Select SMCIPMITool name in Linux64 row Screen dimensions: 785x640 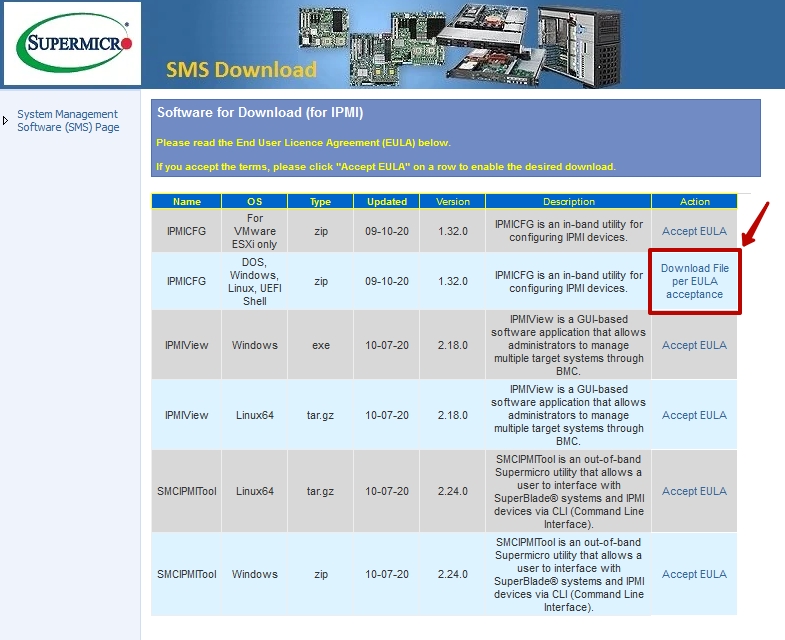point(186,491)
